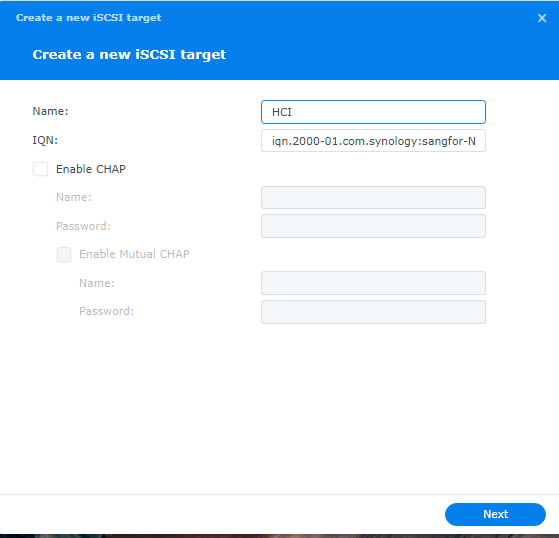The width and height of the screenshot is (559, 538).
Task: Click the IQN: label
Action: [x=45, y=140]
